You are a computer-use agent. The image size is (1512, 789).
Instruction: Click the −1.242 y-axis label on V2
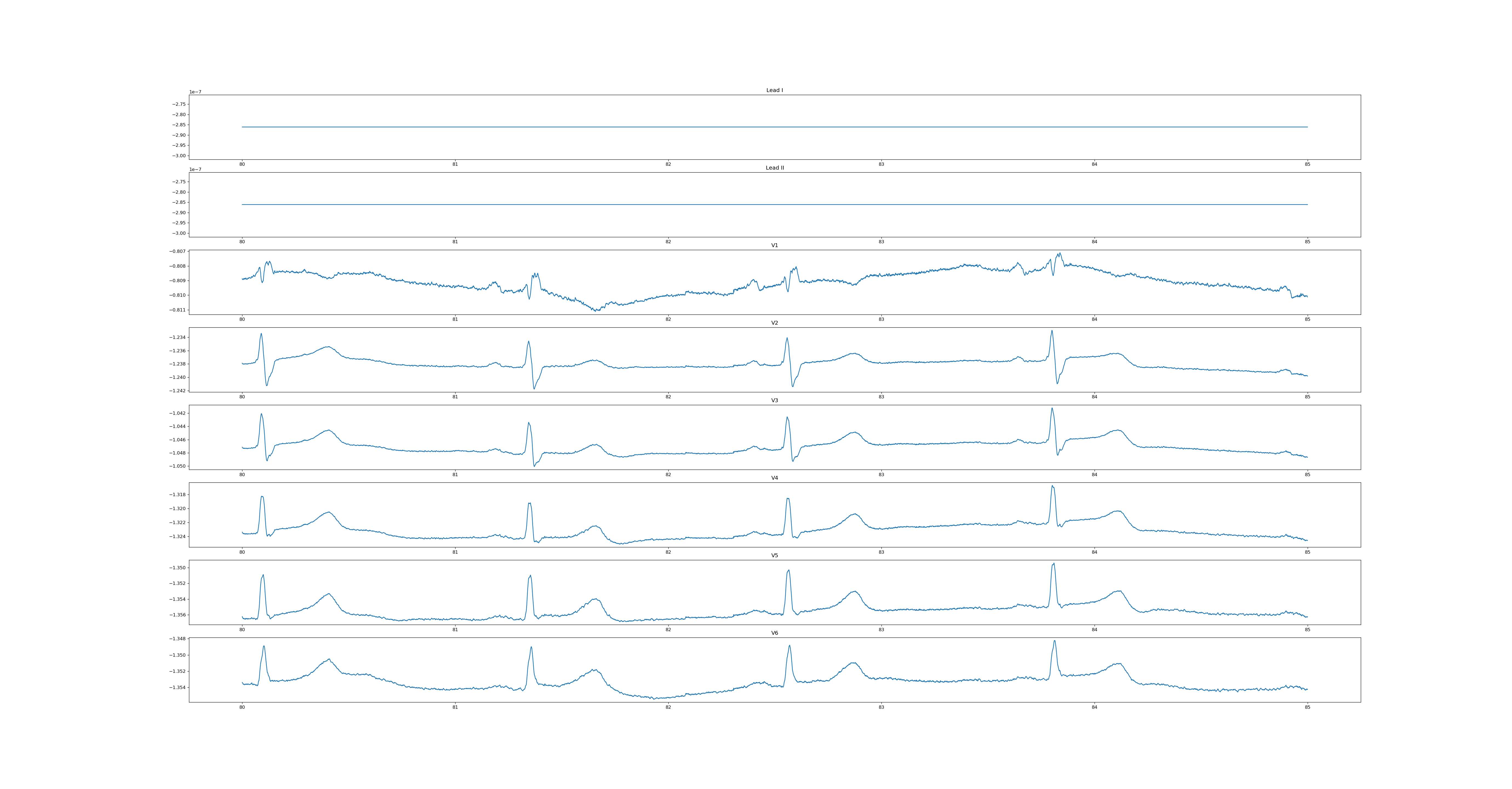click(178, 391)
